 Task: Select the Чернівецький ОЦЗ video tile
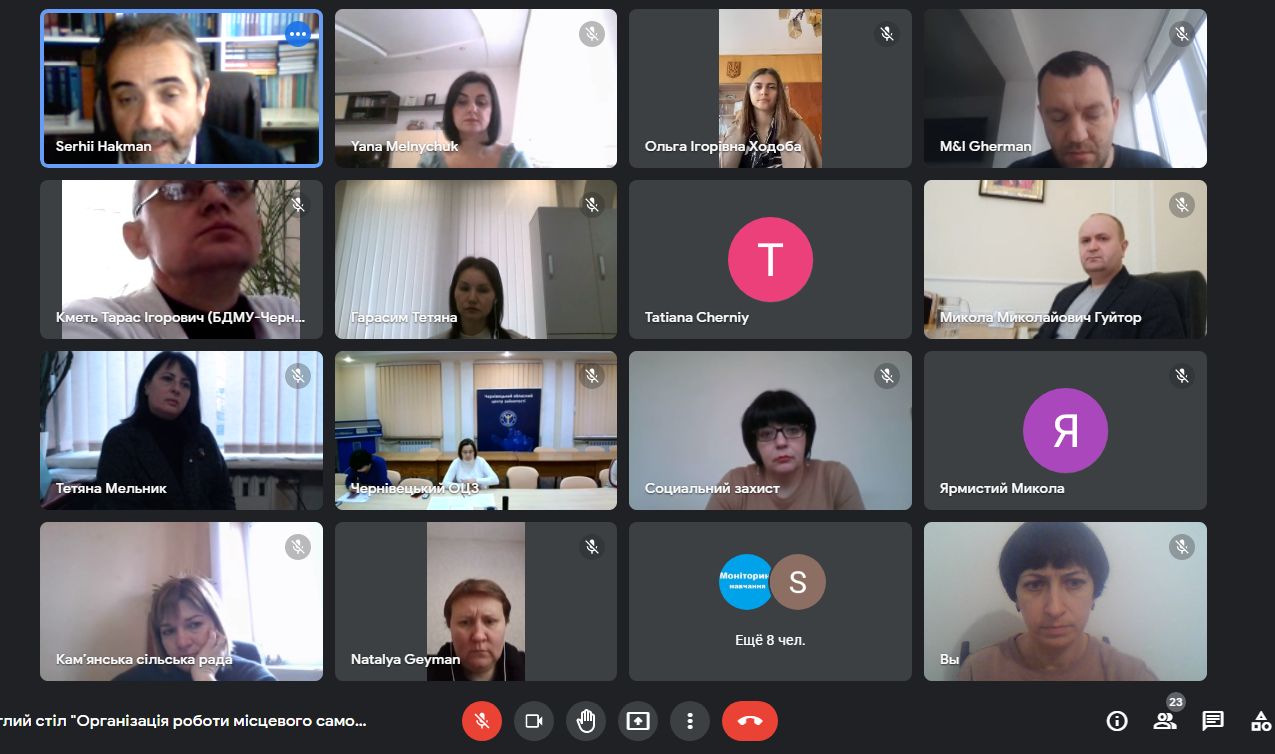[x=475, y=430]
